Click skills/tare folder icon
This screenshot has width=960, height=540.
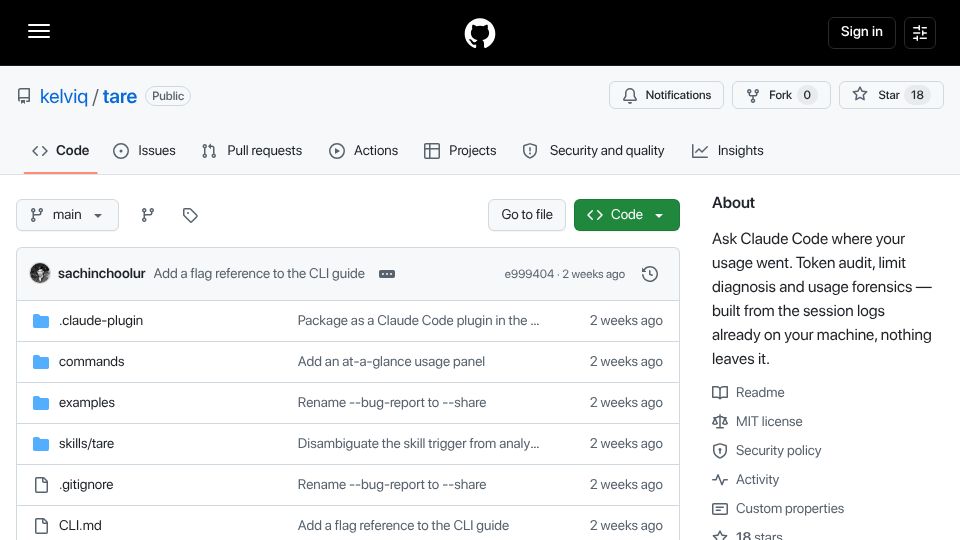pos(41,444)
